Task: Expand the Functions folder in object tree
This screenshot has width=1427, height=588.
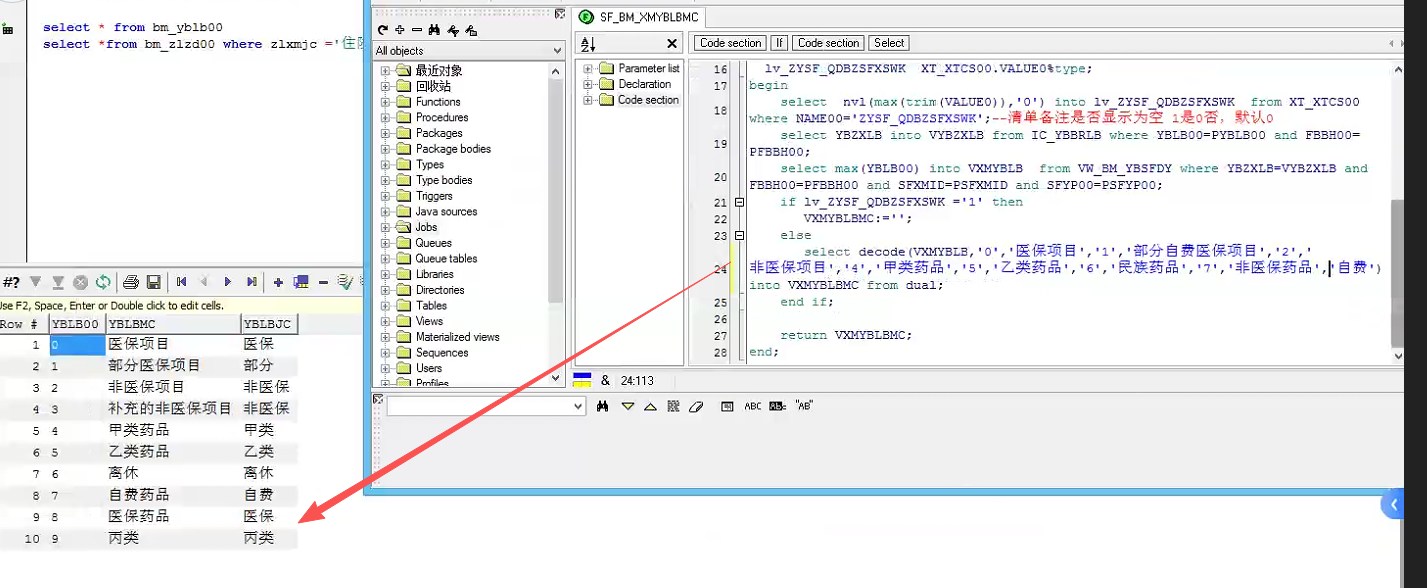Action: coord(386,102)
